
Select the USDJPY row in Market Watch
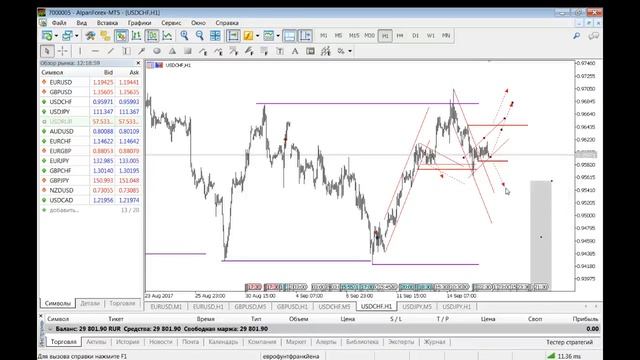pos(91,111)
